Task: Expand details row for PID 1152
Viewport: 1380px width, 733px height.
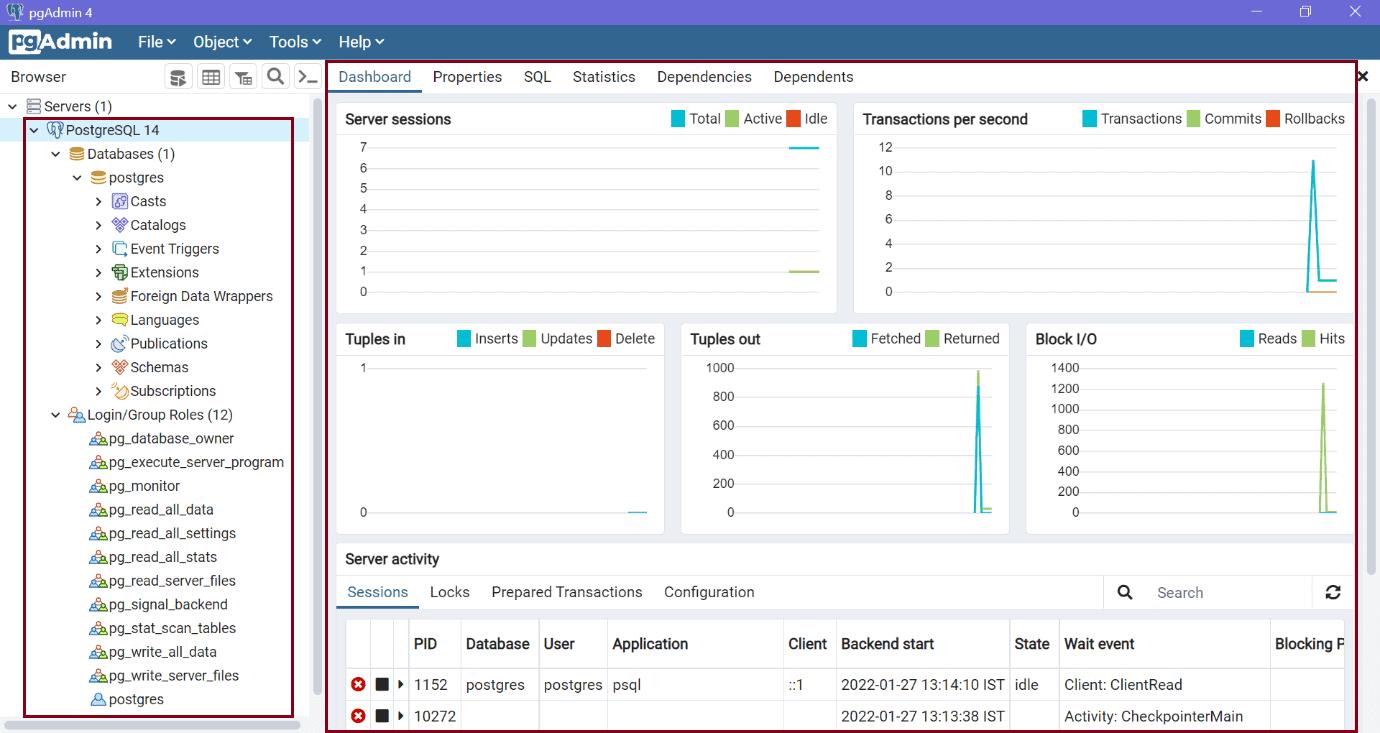Action: pos(401,685)
